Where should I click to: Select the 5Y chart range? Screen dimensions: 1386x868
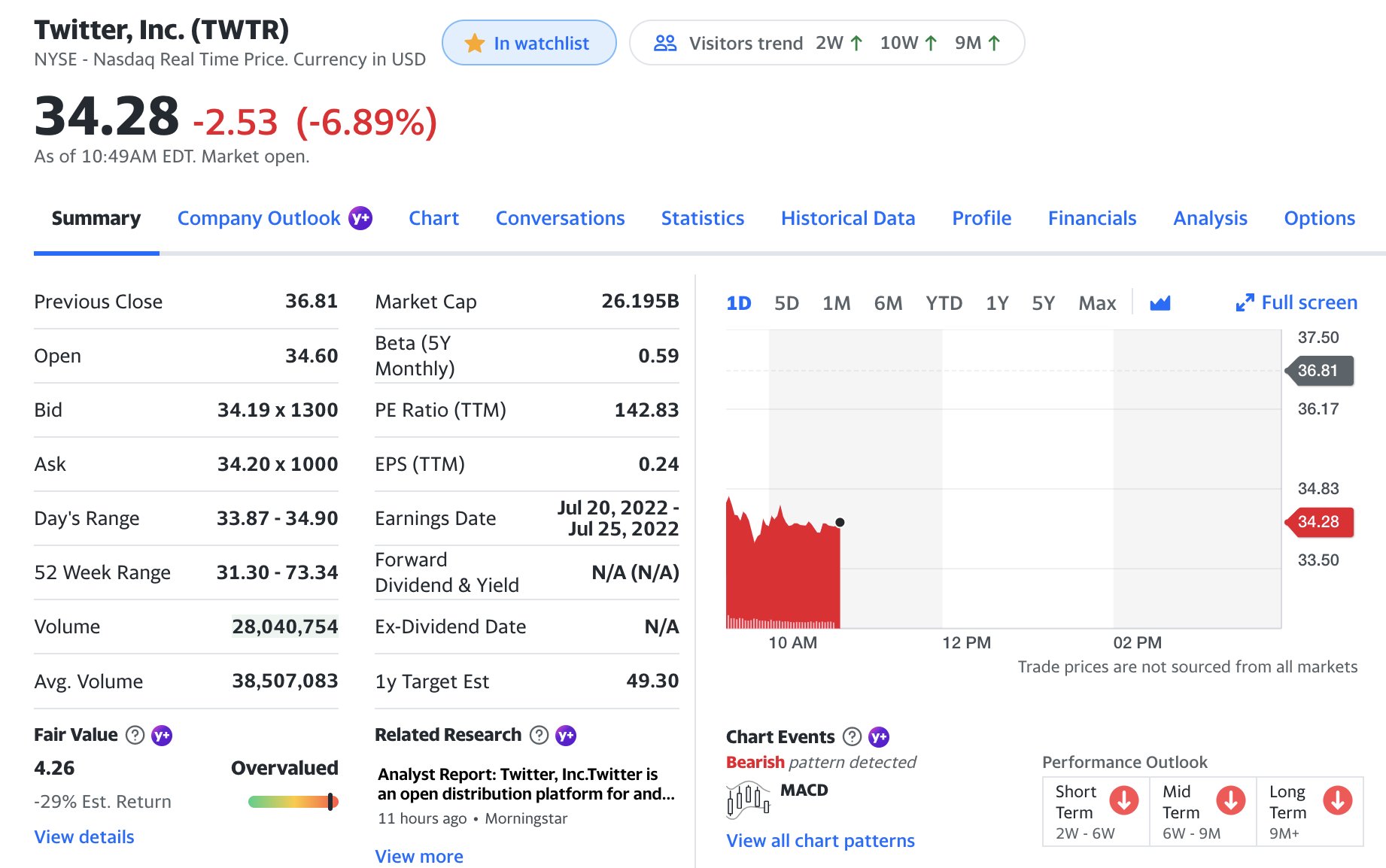pos(1044,303)
